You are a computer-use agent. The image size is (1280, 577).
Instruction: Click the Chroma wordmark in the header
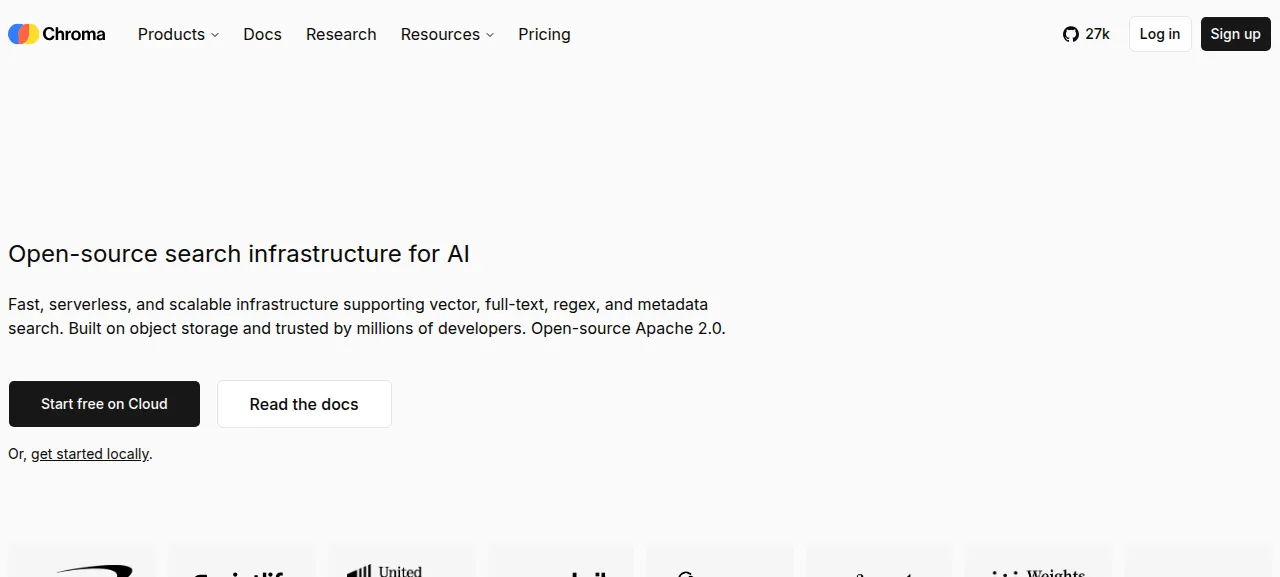[74, 34]
